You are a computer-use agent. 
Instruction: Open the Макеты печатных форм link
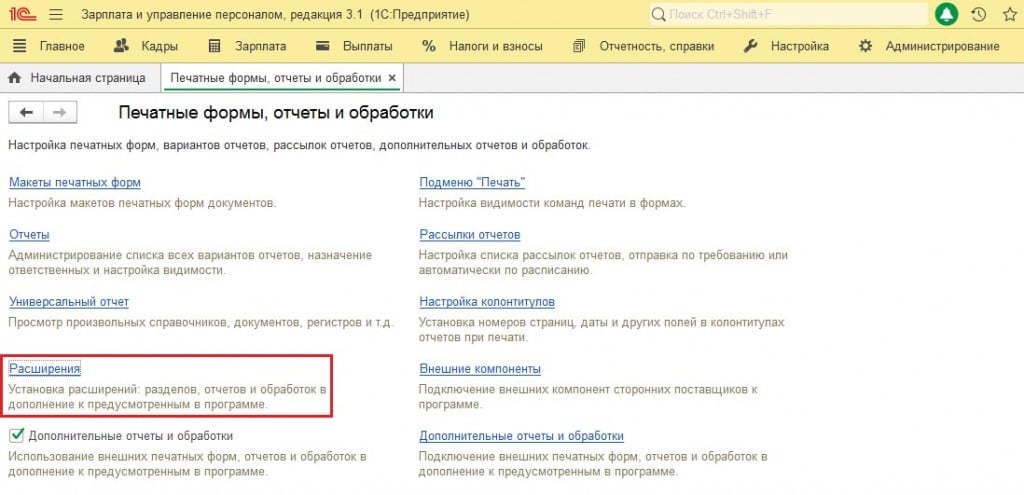pyautogui.click(x=74, y=183)
